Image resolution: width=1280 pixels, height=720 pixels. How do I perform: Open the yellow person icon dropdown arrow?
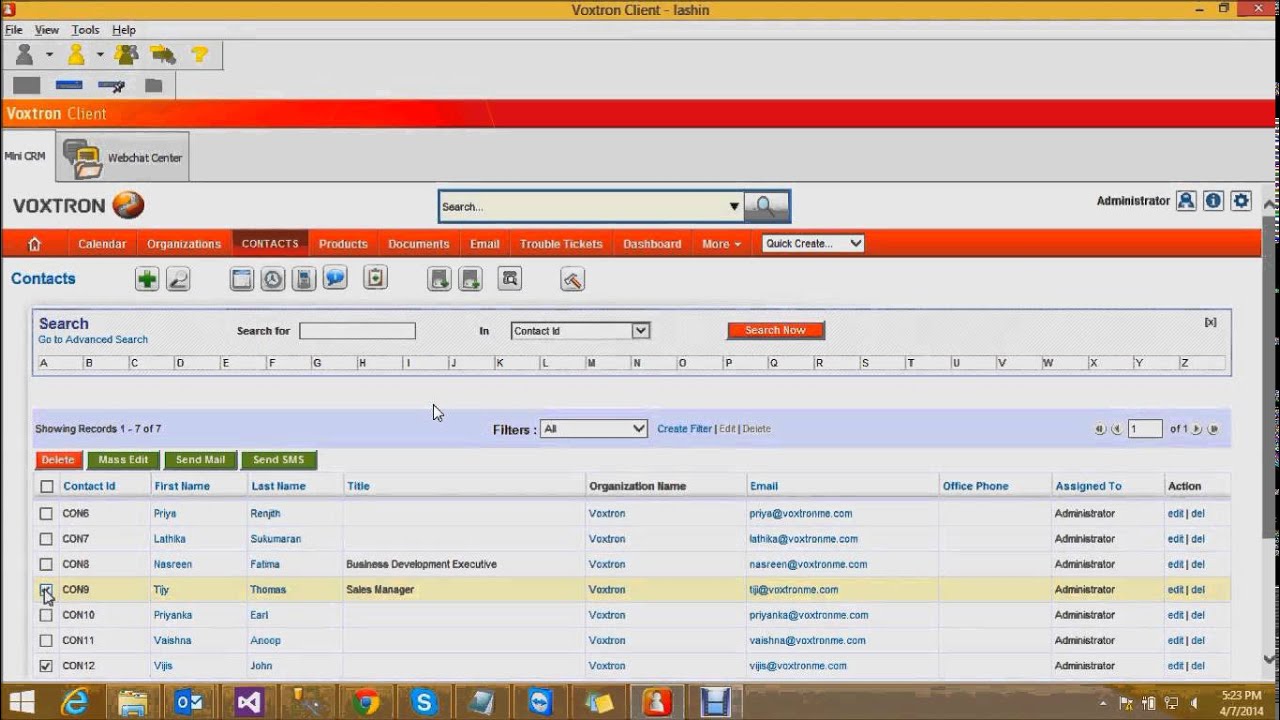pyautogui.click(x=100, y=55)
